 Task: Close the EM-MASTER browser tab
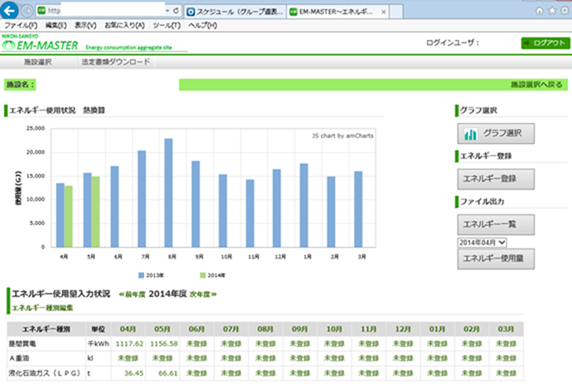tap(383, 12)
